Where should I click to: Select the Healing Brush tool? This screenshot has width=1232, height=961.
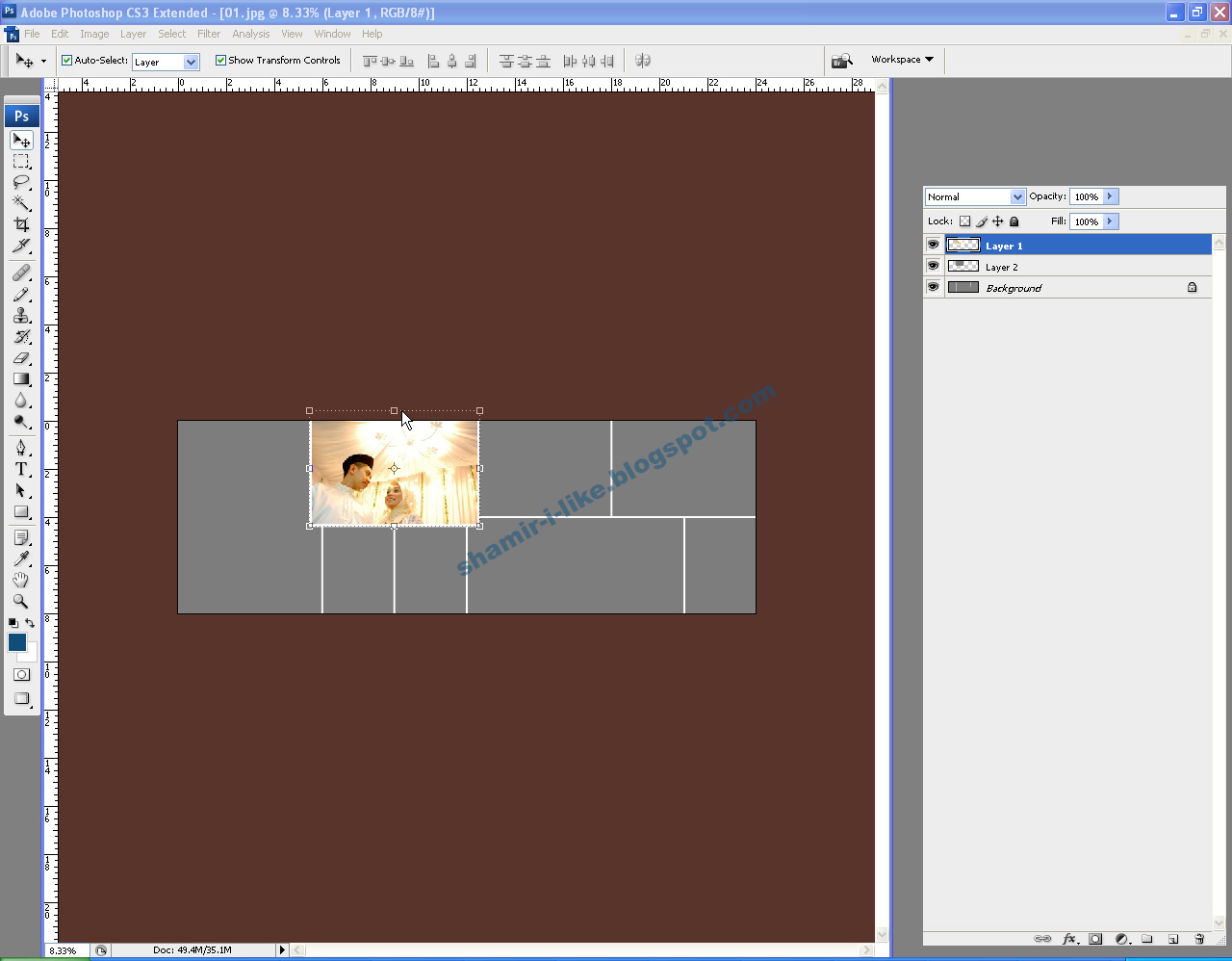click(21, 273)
